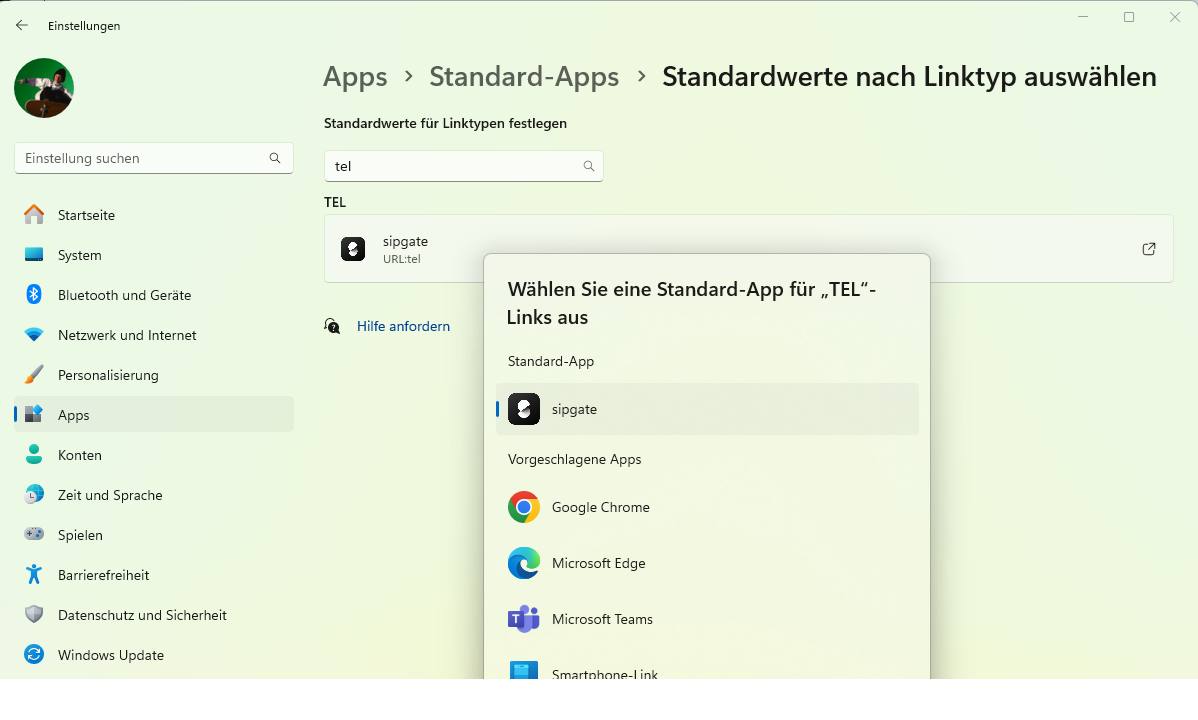This screenshot has height=720, width=1198.
Task: Focus the 'Einstellung suchen' search field
Action: point(154,158)
